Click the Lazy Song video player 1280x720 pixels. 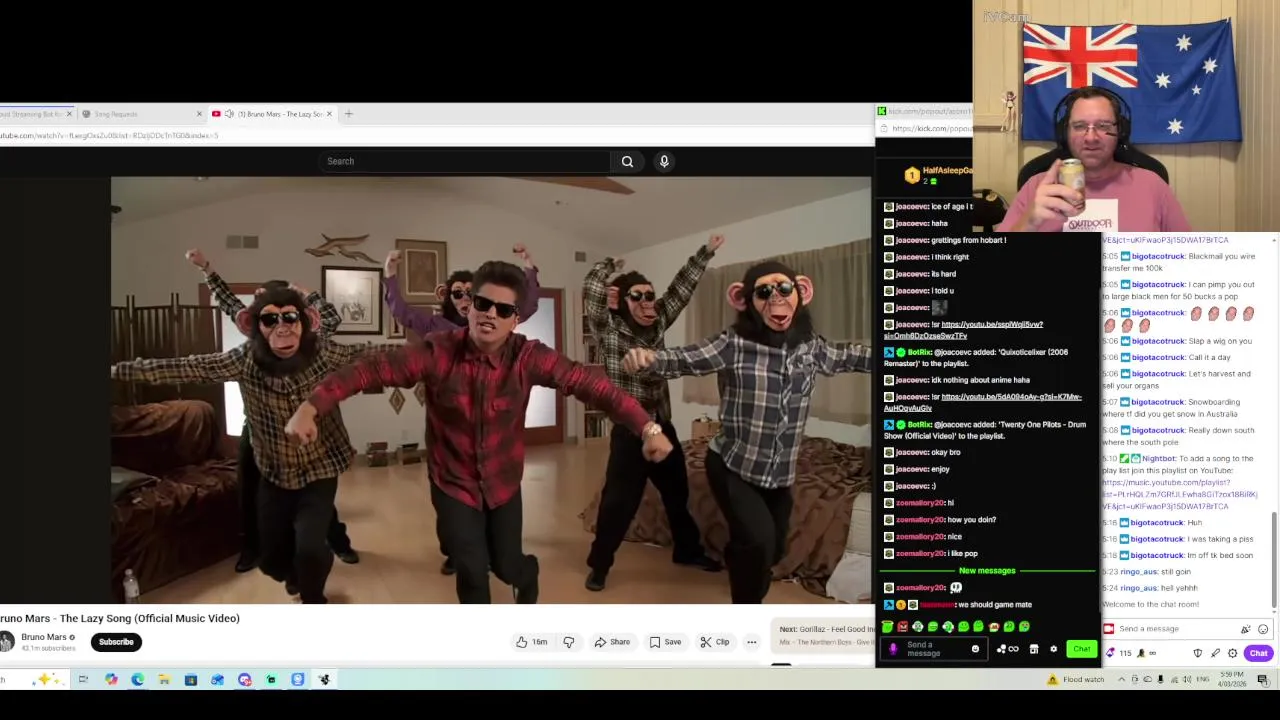(x=491, y=390)
